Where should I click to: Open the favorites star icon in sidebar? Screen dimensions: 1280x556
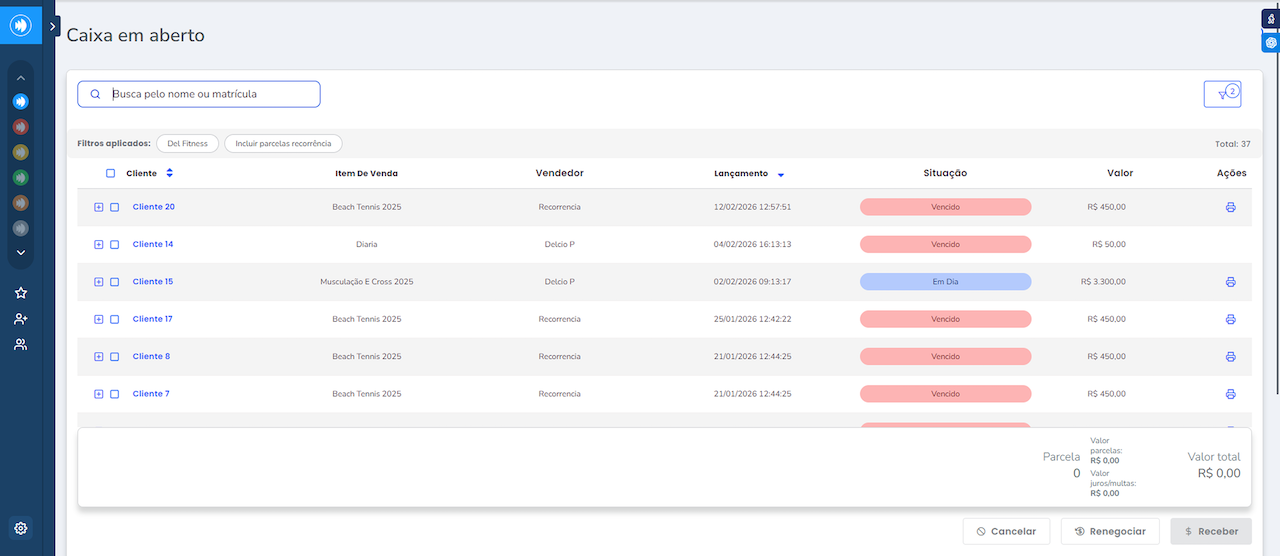pos(21,293)
